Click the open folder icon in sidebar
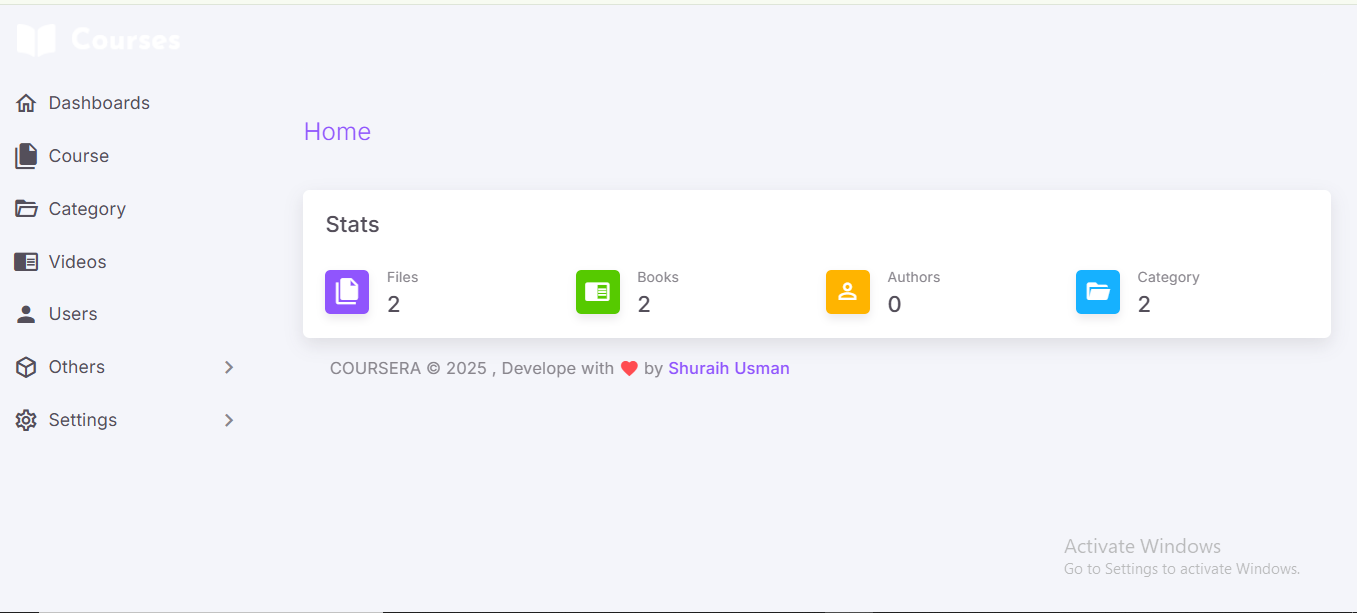 pos(26,209)
